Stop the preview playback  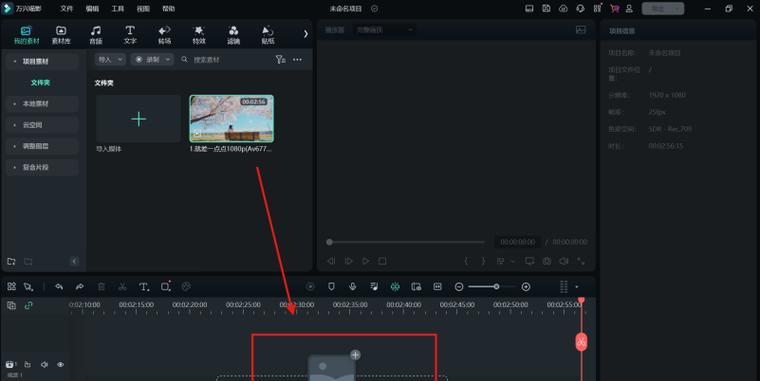point(382,261)
